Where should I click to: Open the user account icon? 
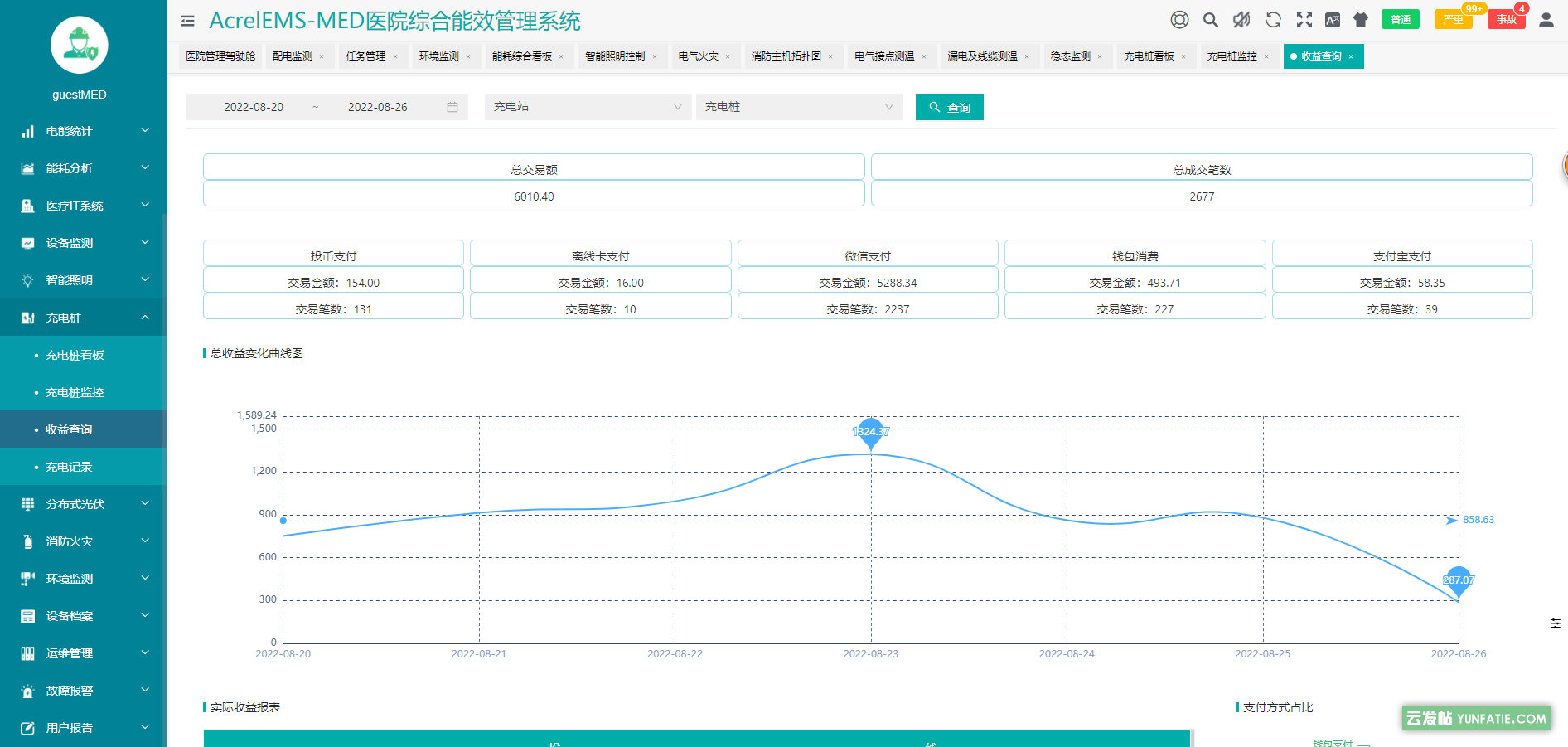(x=1546, y=20)
